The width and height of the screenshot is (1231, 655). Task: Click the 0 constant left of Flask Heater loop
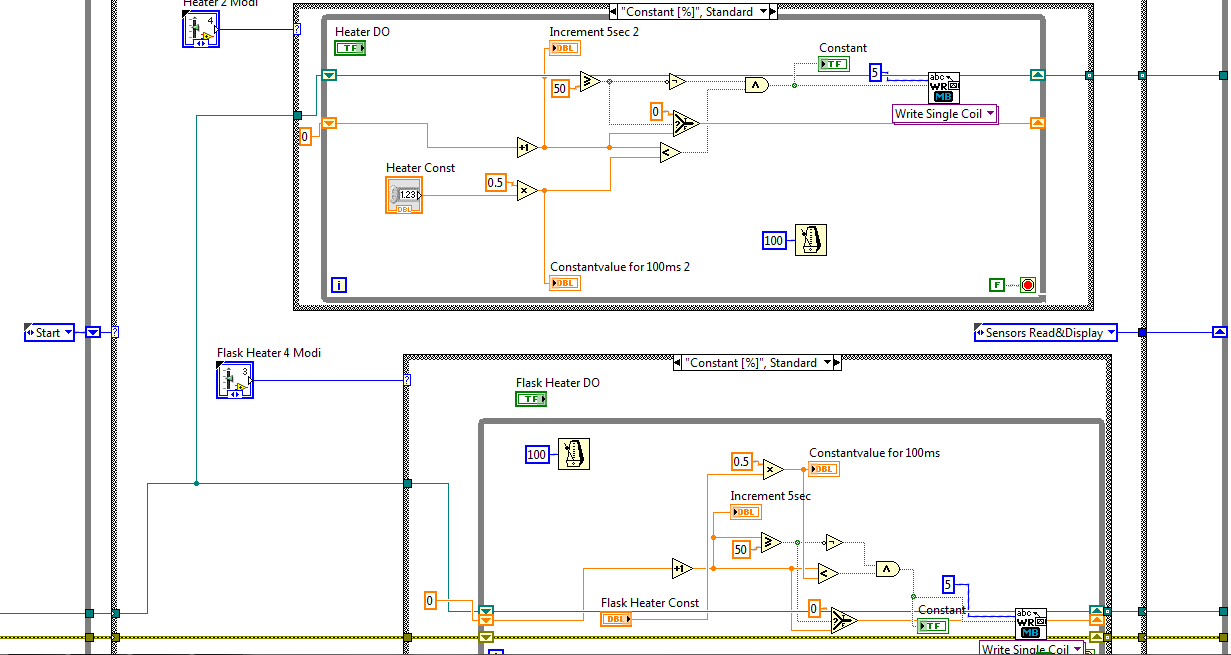431,600
